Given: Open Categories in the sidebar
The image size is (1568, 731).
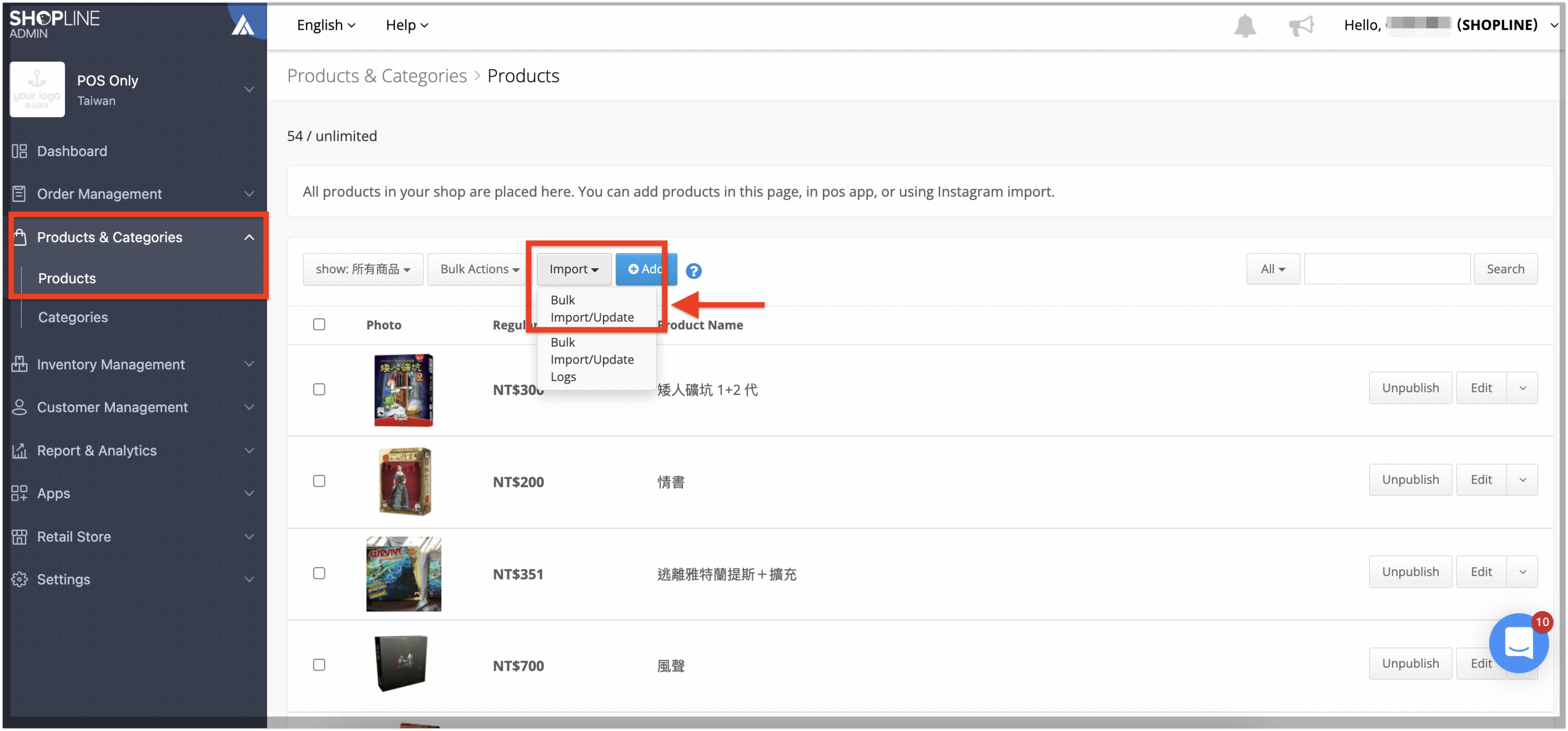Looking at the screenshot, I should tap(73, 317).
